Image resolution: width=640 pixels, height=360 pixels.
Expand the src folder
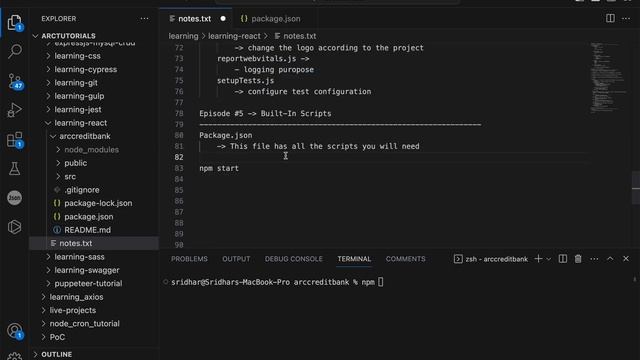(x=70, y=176)
